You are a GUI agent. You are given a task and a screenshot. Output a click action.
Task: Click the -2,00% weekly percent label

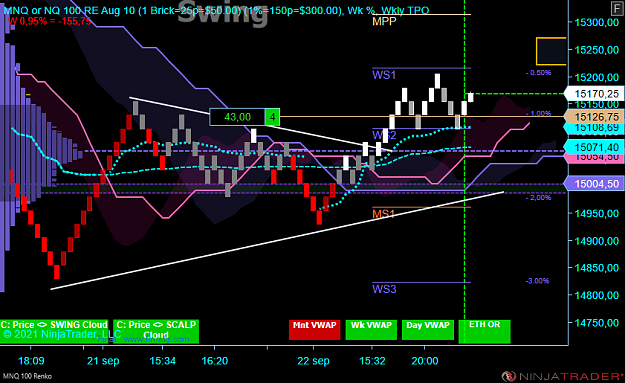(x=538, y=198)
